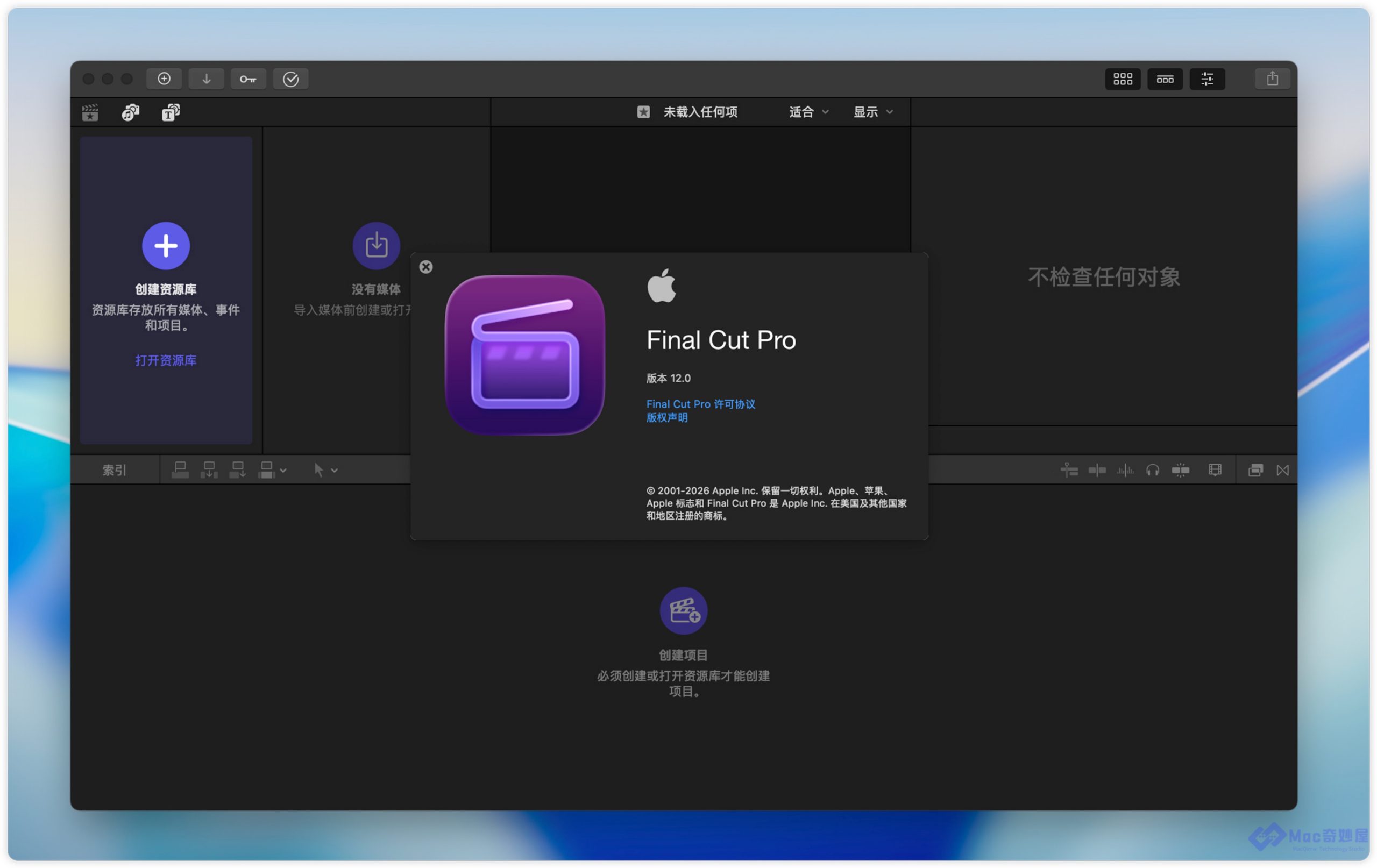Viewport: 1377px width, 868px height.
Task: Click the 索引 timeline index button
Action: (x=115, y=470)
